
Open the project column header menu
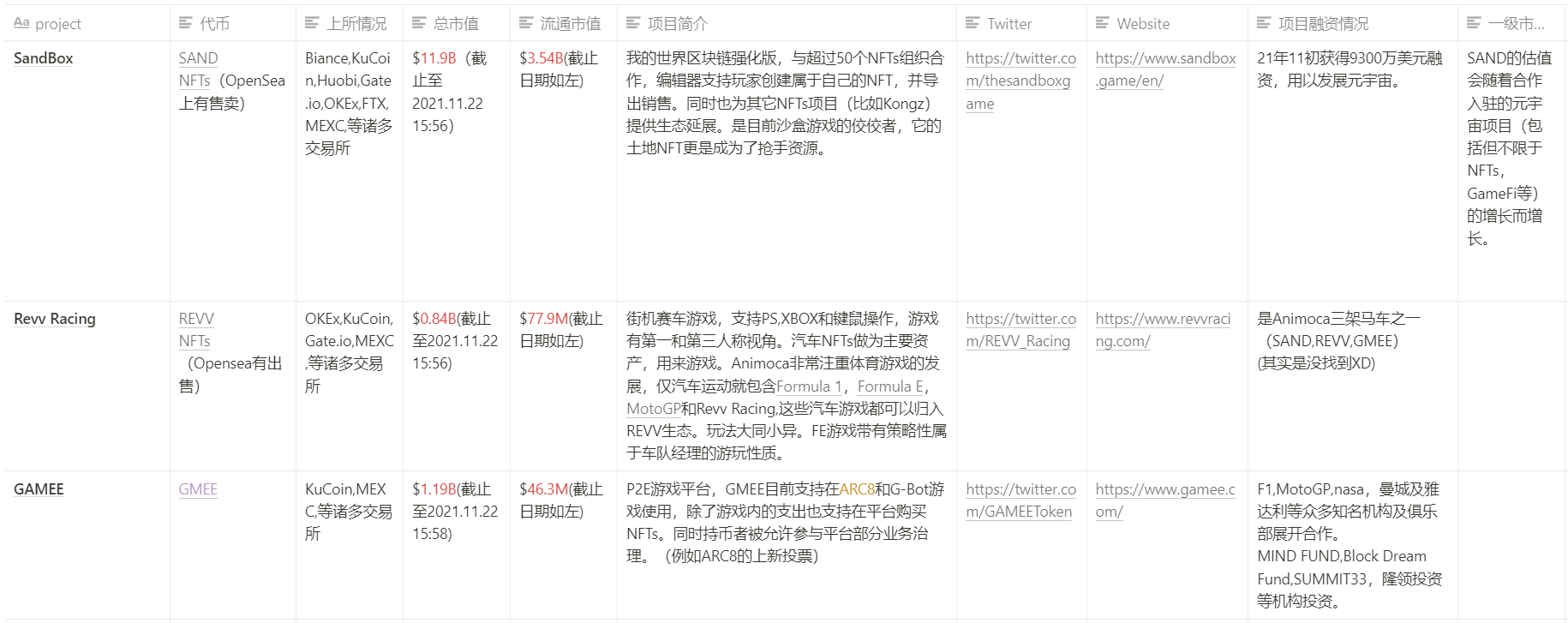87,23
